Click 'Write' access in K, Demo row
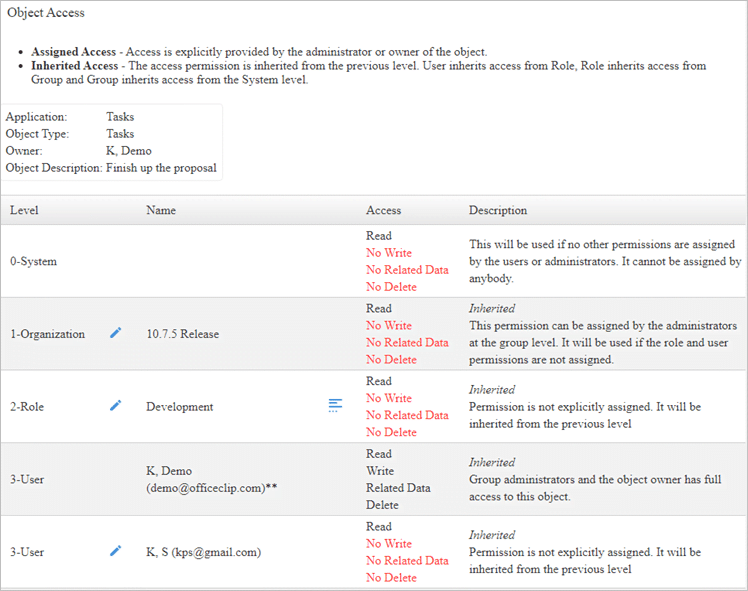Viewport: 748px width, 591px height. (380, 471)
